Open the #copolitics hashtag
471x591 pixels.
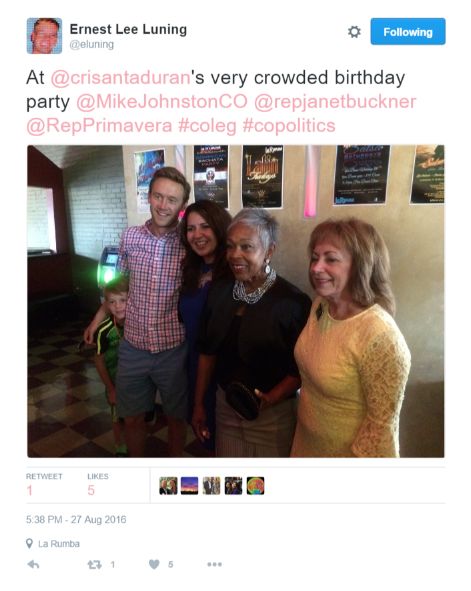coord(289,126)
